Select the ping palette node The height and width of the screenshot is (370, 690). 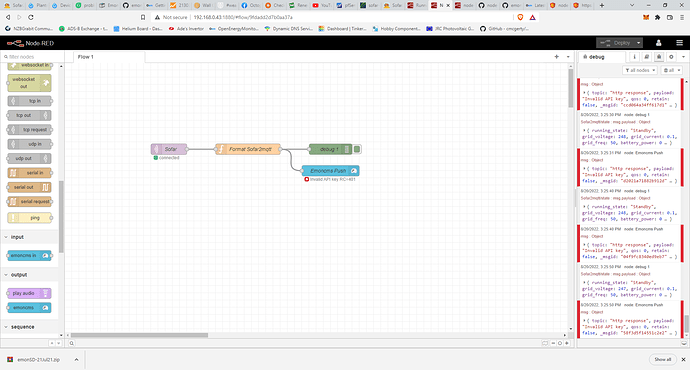pyautogui.click(x=29, y=218)
